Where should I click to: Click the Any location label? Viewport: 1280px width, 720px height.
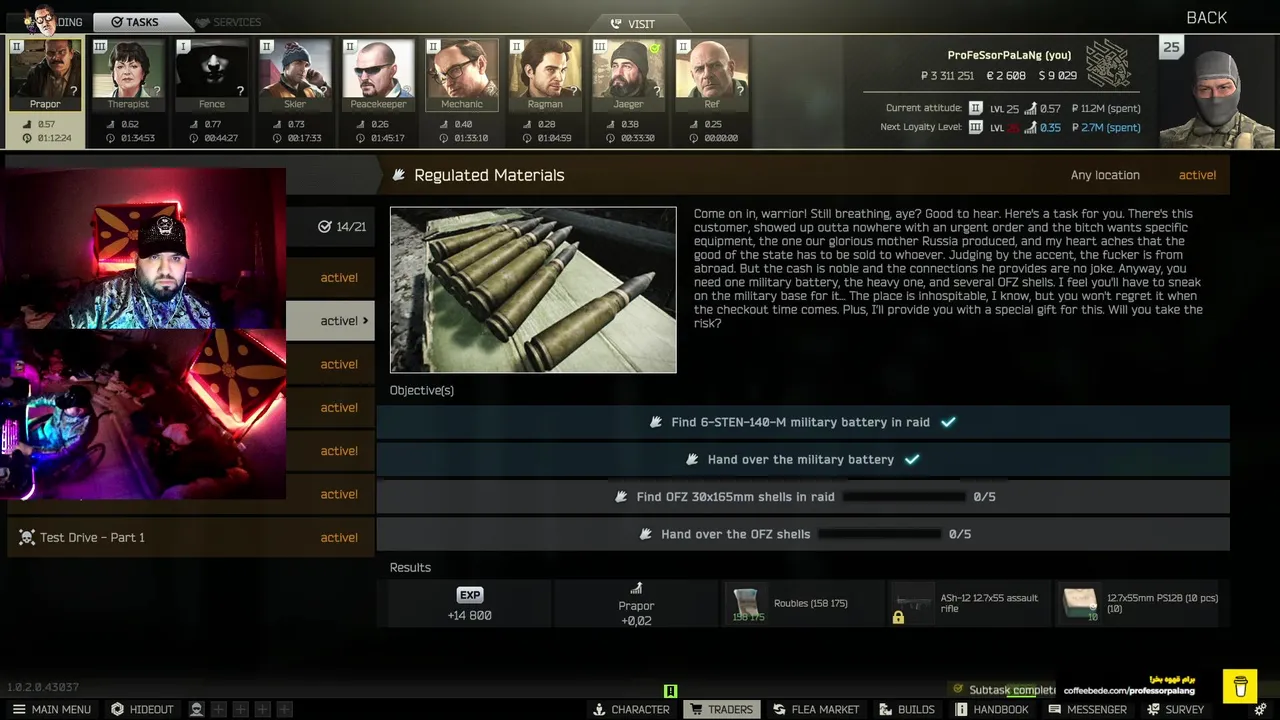tap(1105, 175)
